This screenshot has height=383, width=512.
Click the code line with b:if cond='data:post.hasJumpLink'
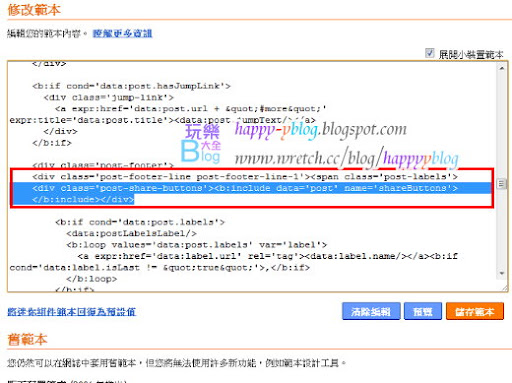(x=131, y=86)
